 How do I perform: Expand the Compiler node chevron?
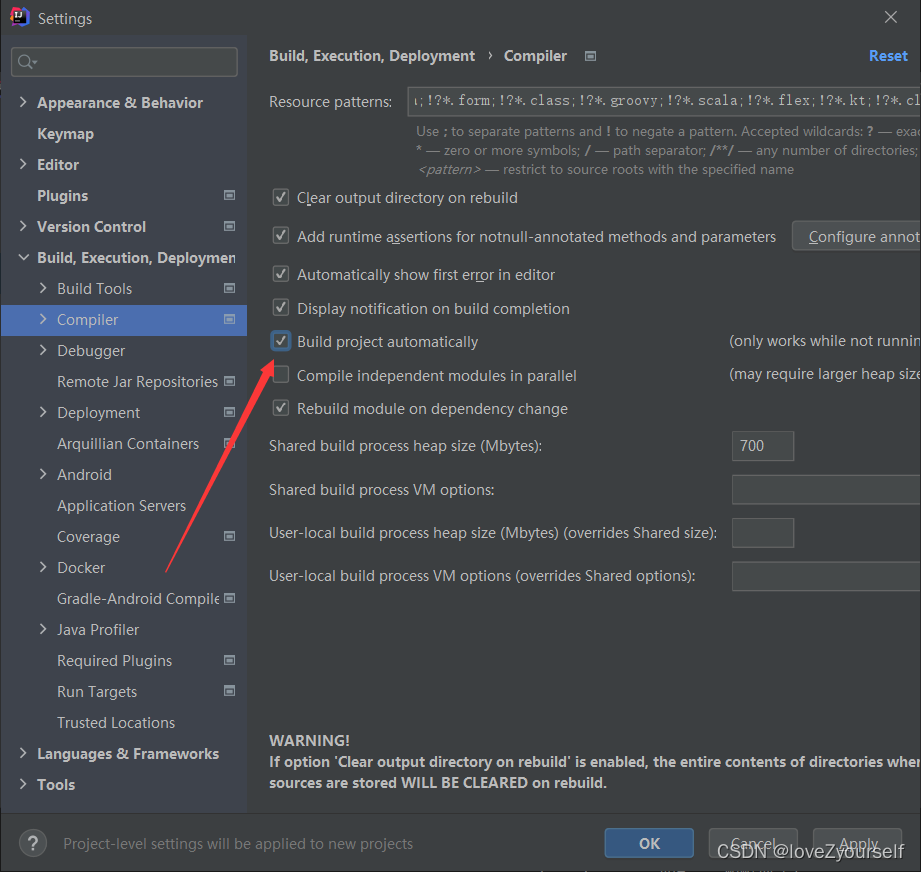coord(43,319)
